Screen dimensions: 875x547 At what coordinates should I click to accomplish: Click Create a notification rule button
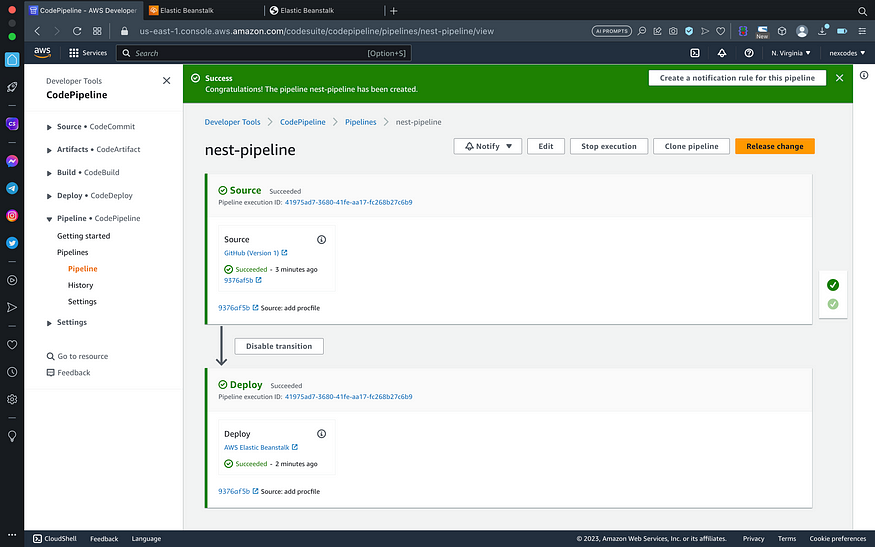[737, 78]
